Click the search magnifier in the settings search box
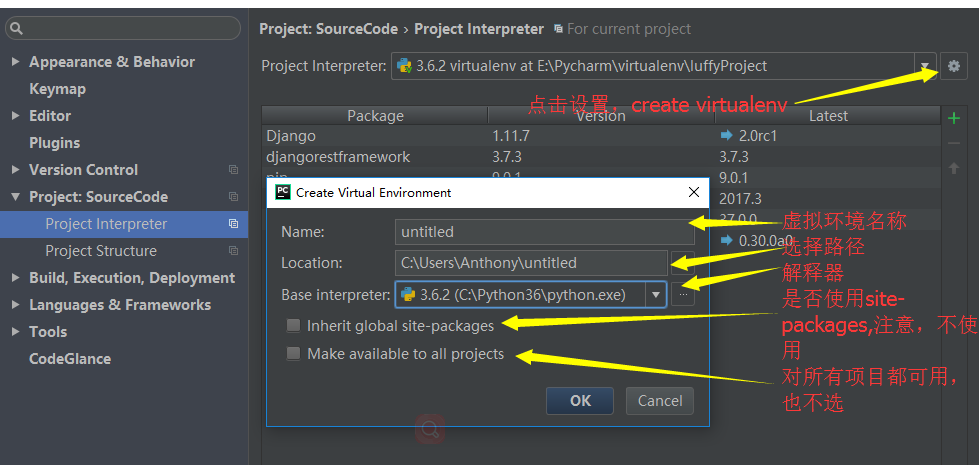979x465 pixels. tap(16, 28)
